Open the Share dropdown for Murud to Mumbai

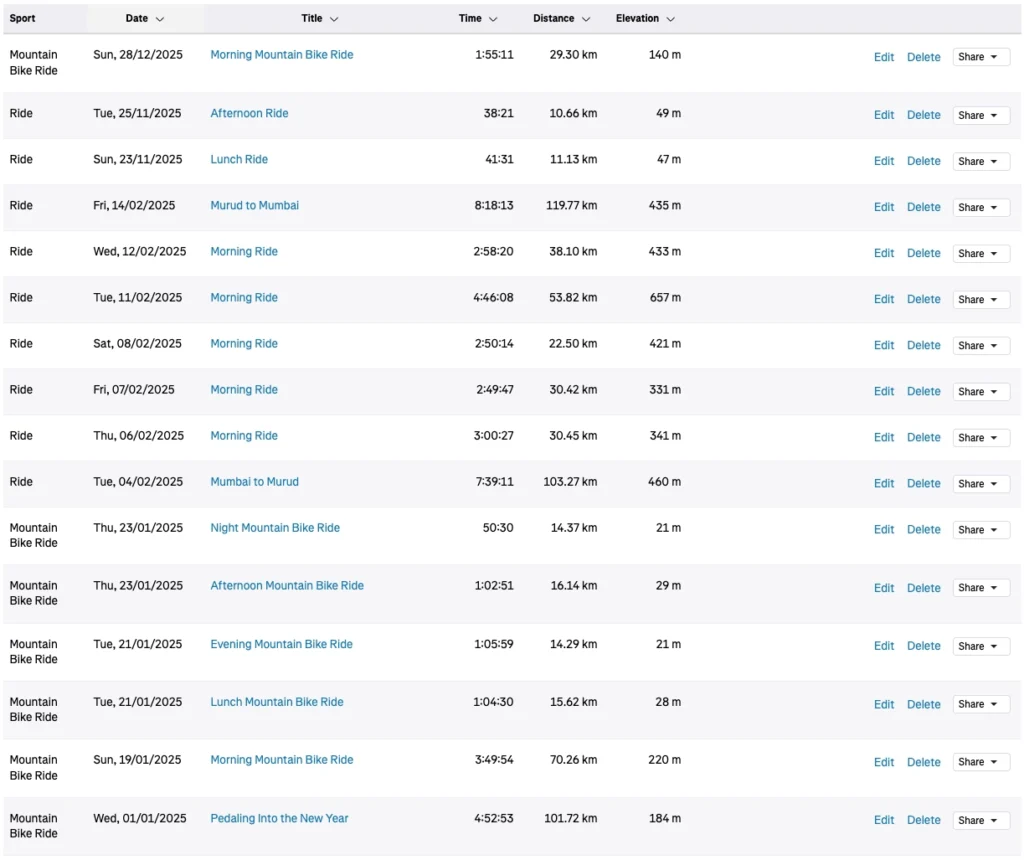pos(980,207)
